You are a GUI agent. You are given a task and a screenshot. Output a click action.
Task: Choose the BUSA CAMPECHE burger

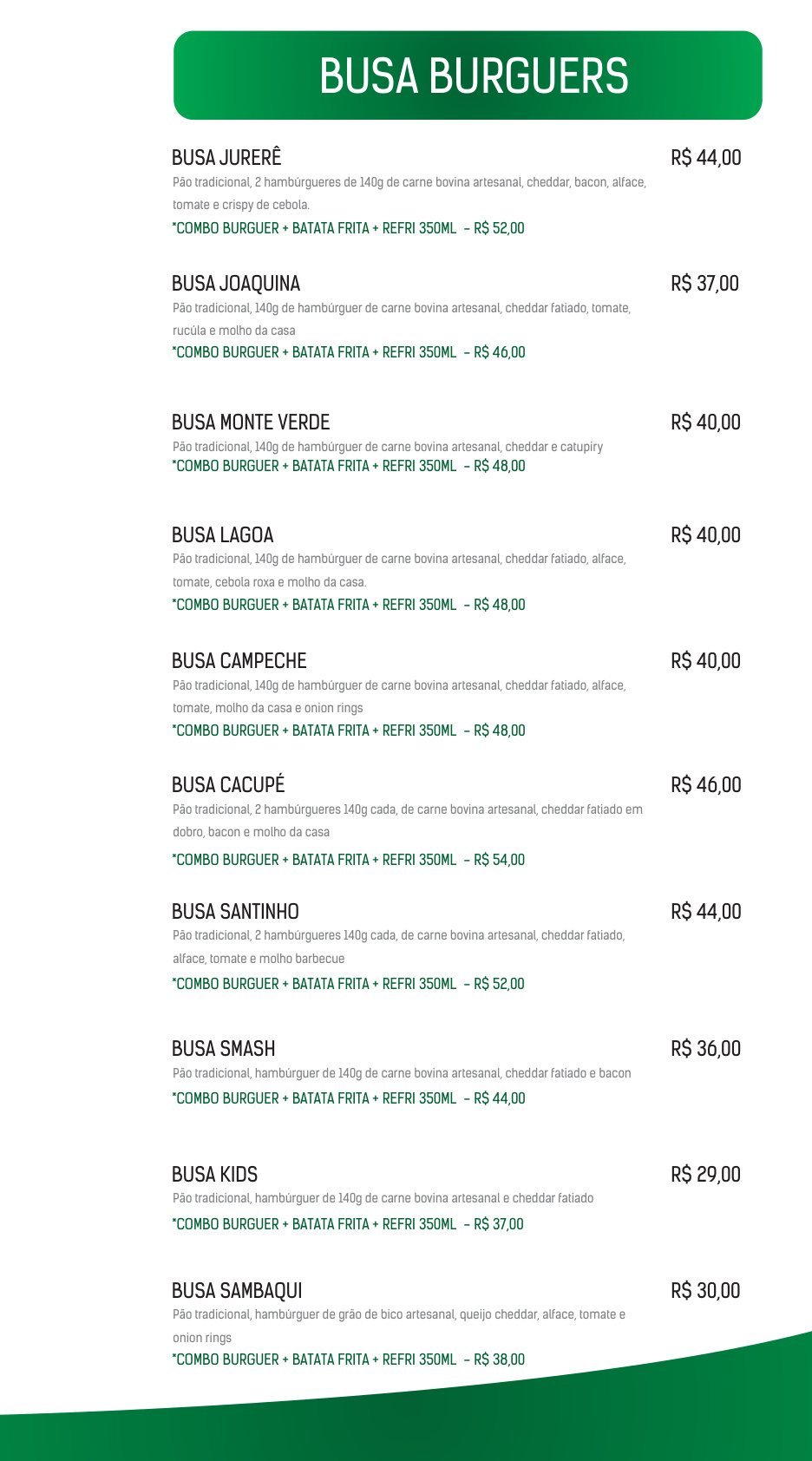239,661
